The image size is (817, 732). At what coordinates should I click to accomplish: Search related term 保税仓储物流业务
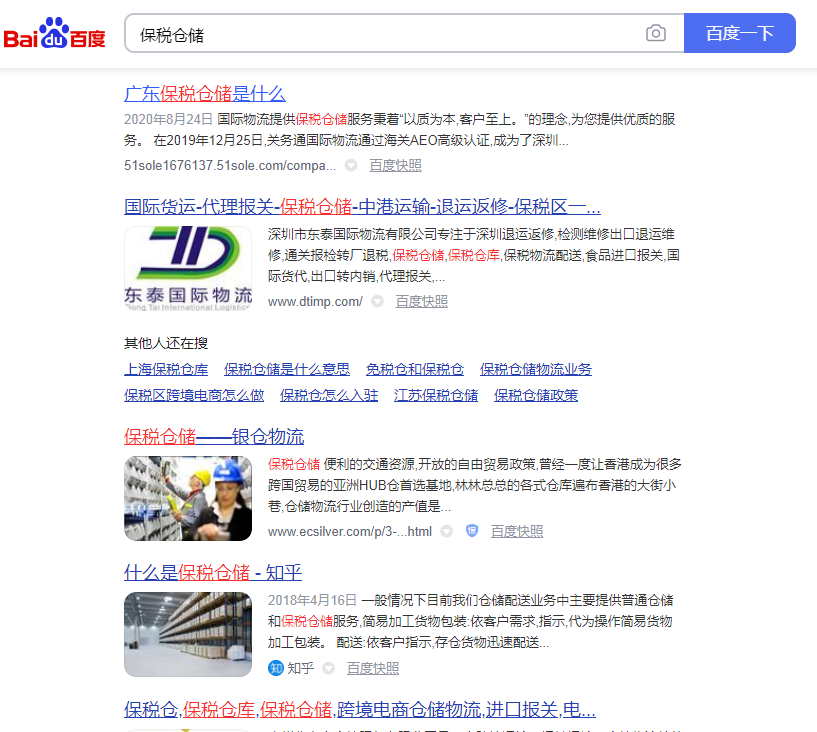pyautogui.click(x=536, y=369)
